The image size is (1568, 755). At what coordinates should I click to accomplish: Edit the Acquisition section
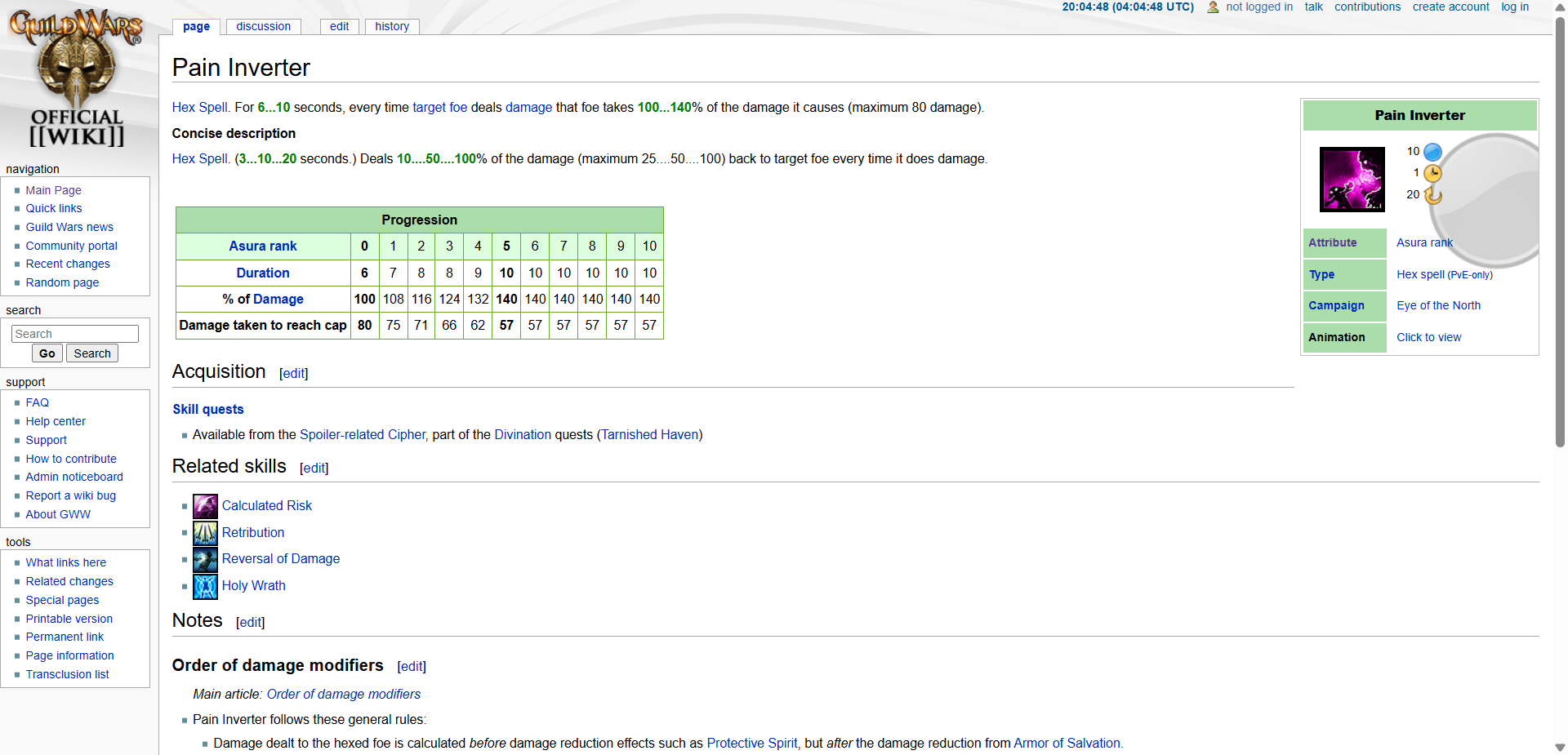pyautogui.click(x=293, y=373)
